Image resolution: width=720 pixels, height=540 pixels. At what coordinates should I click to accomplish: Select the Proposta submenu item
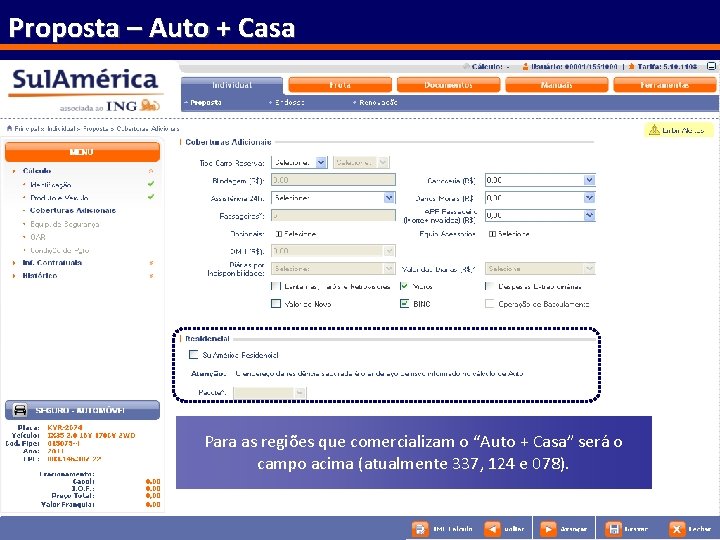[206, 102]
